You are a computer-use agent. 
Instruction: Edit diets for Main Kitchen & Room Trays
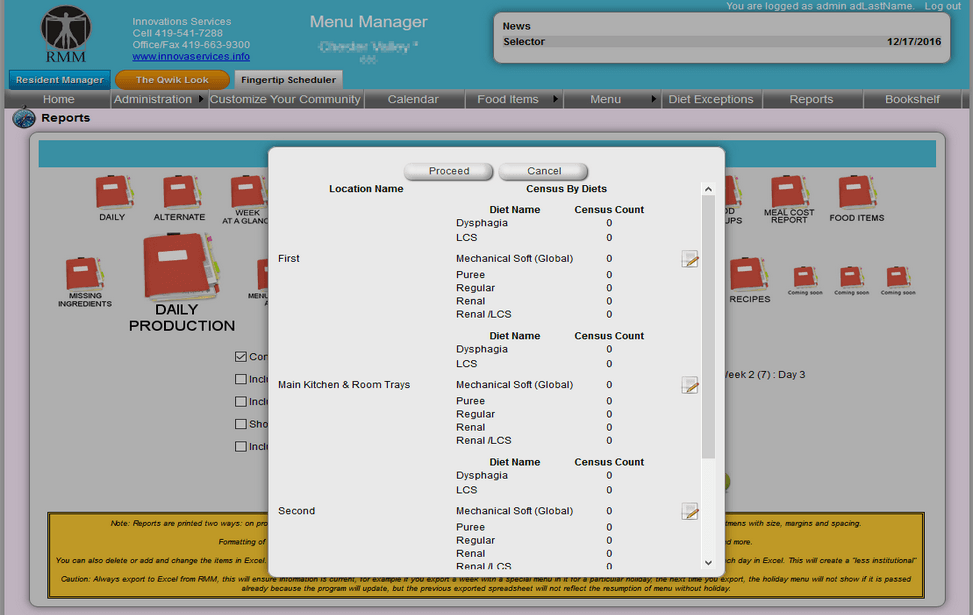[689, 384]
